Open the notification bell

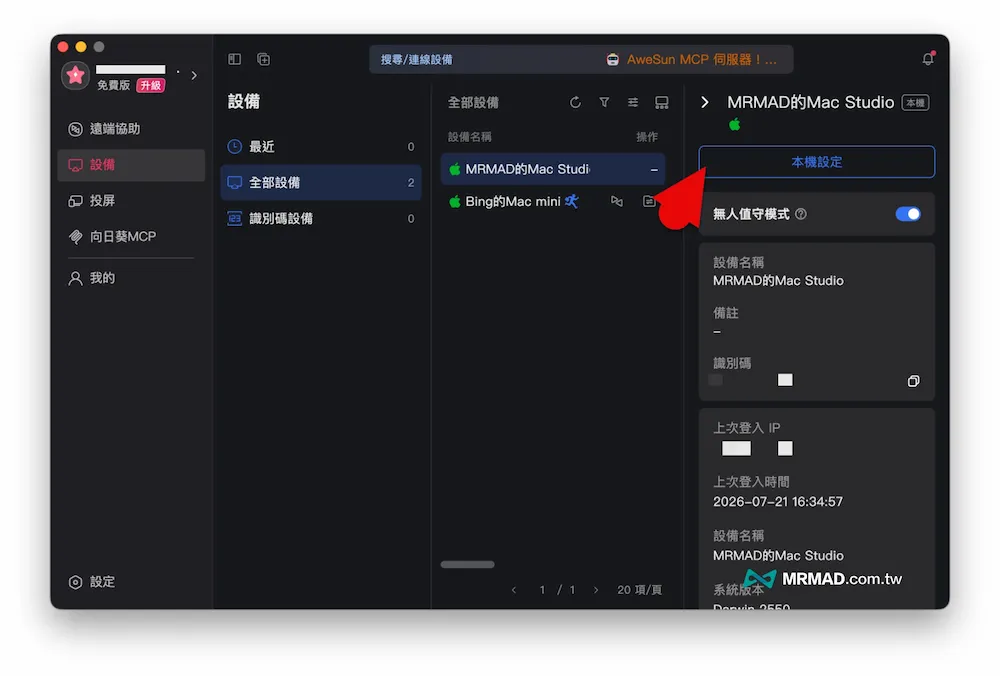[x=928, y=59]
